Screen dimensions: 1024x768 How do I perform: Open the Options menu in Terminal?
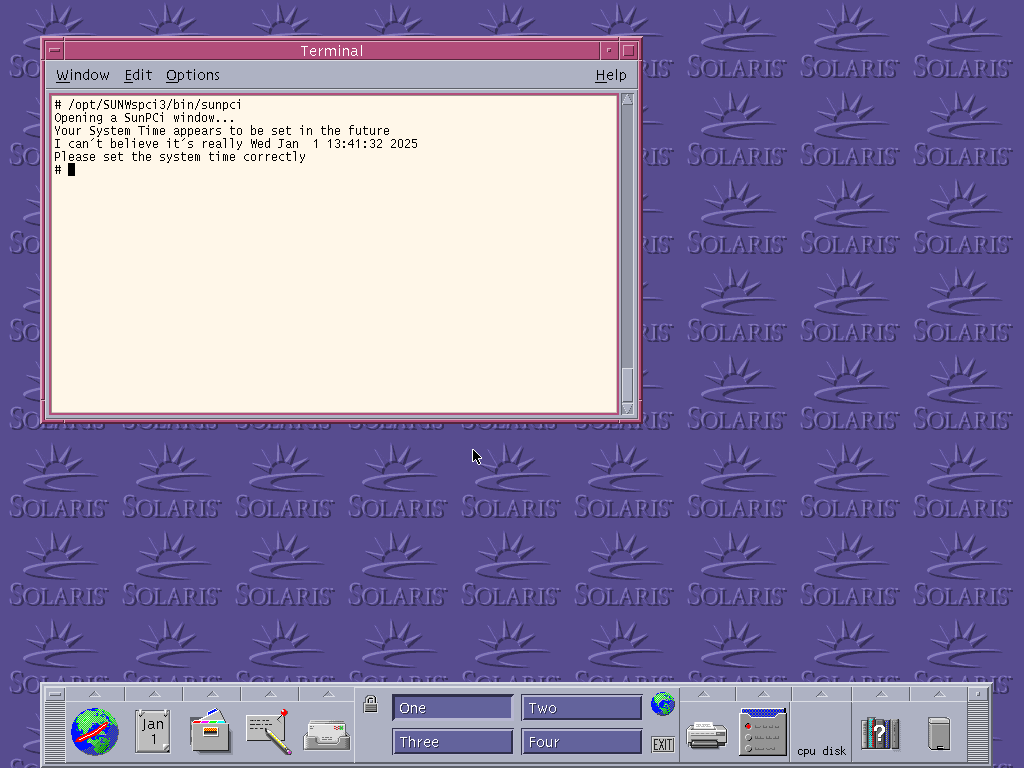pyautogui.click(x=193, y=75)
